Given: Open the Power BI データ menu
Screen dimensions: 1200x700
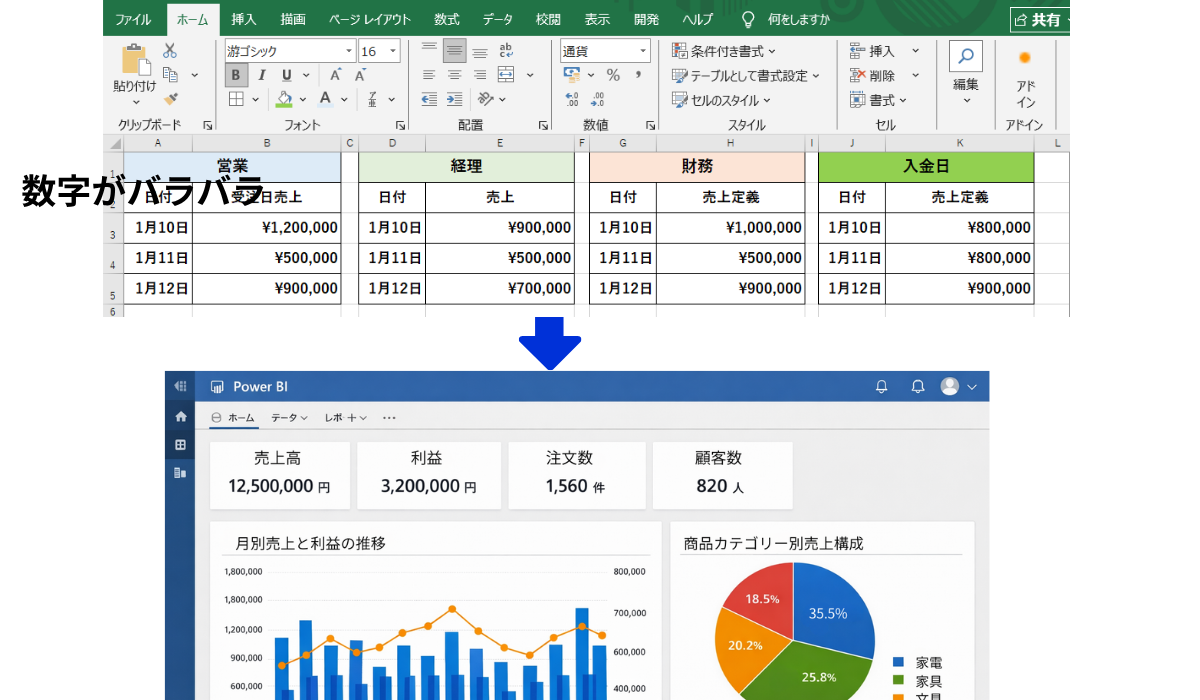Looking at the screenshot, I should [x=289, y=417].
